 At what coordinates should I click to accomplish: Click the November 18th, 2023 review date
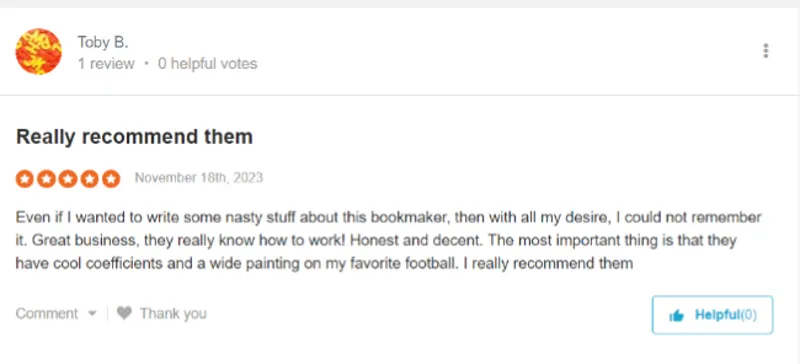pos(199,178)
